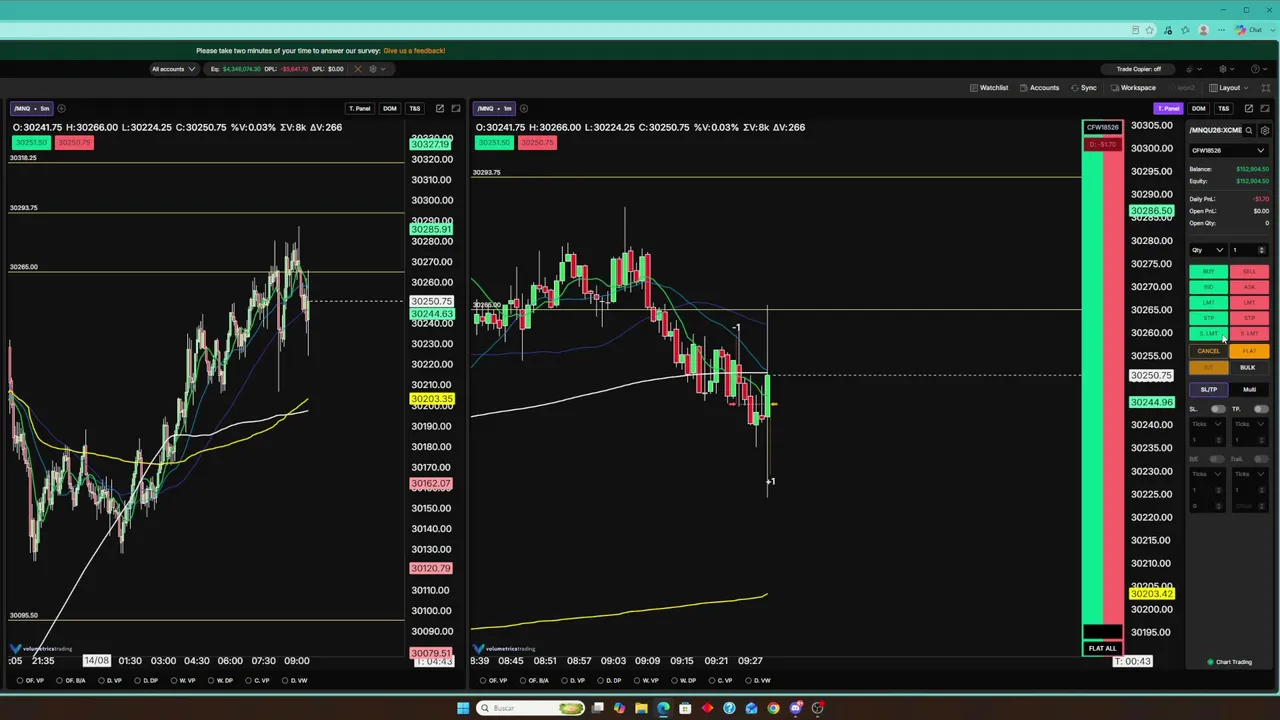Open SL Ticks unit dropdown

tap(1206, 424)
